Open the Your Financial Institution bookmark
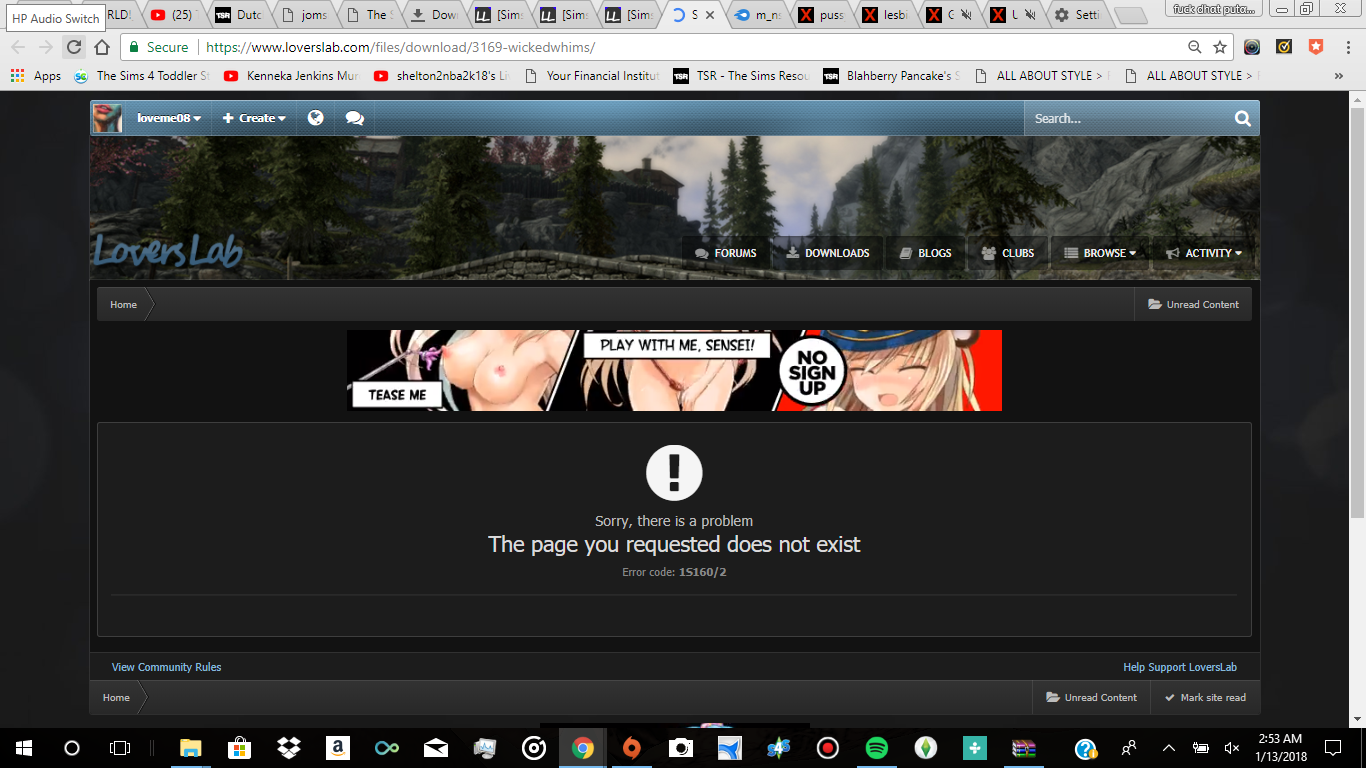1366x768 pixels. pos(591,76)
